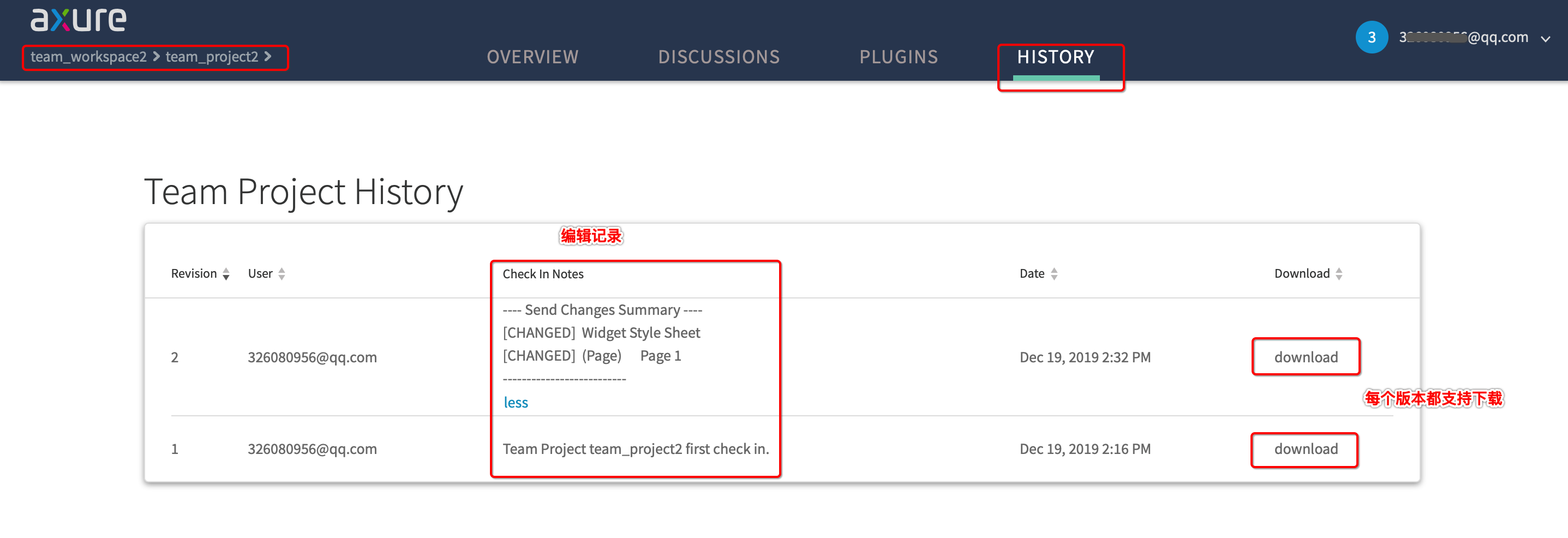Click the first check in note text
1568x538 pixels.
click(x=636, y=449)
